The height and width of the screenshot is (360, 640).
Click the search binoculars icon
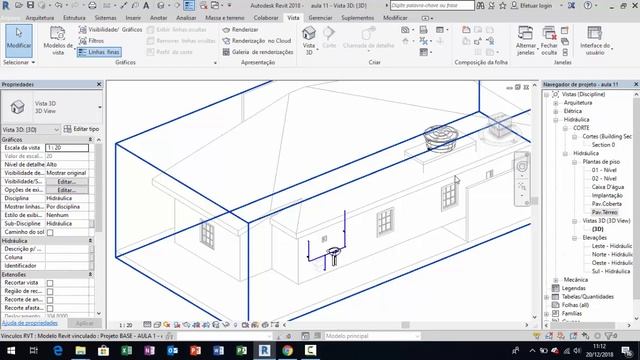click(x=480, y=5)
